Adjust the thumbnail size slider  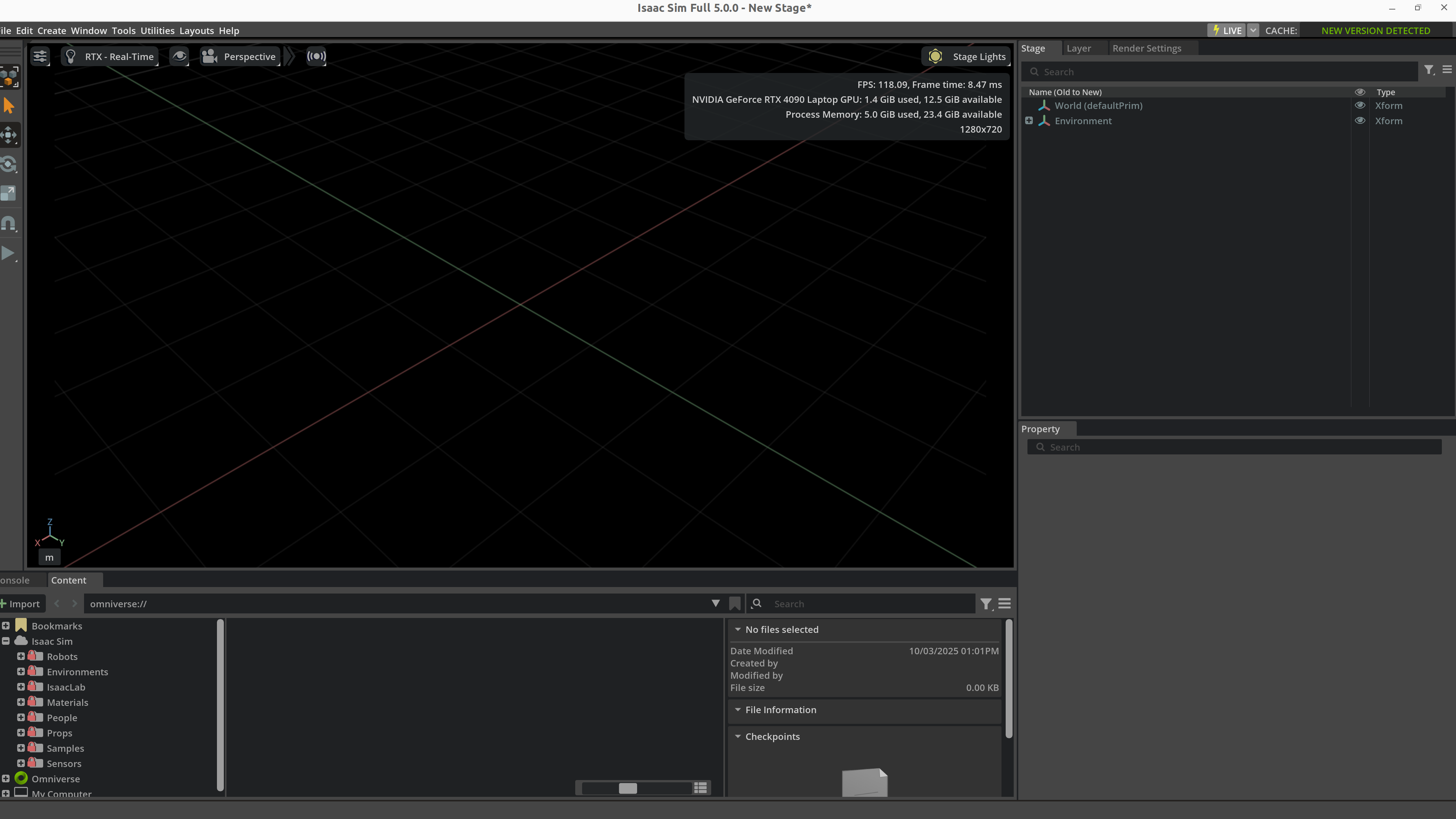(628, 788)
